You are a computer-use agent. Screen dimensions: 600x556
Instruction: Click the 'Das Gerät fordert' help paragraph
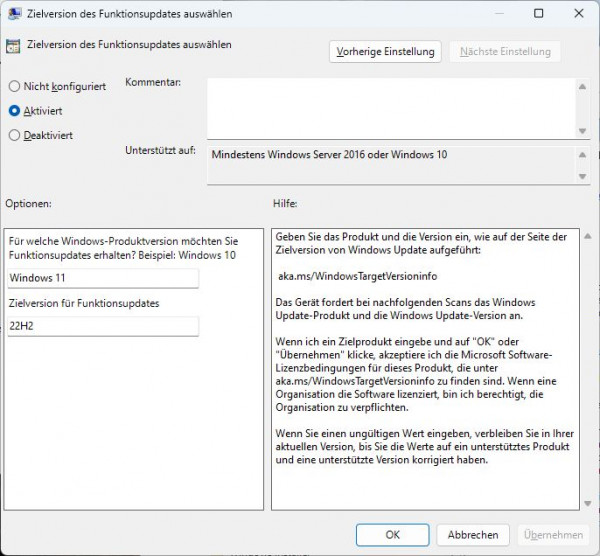pos(405,309)
